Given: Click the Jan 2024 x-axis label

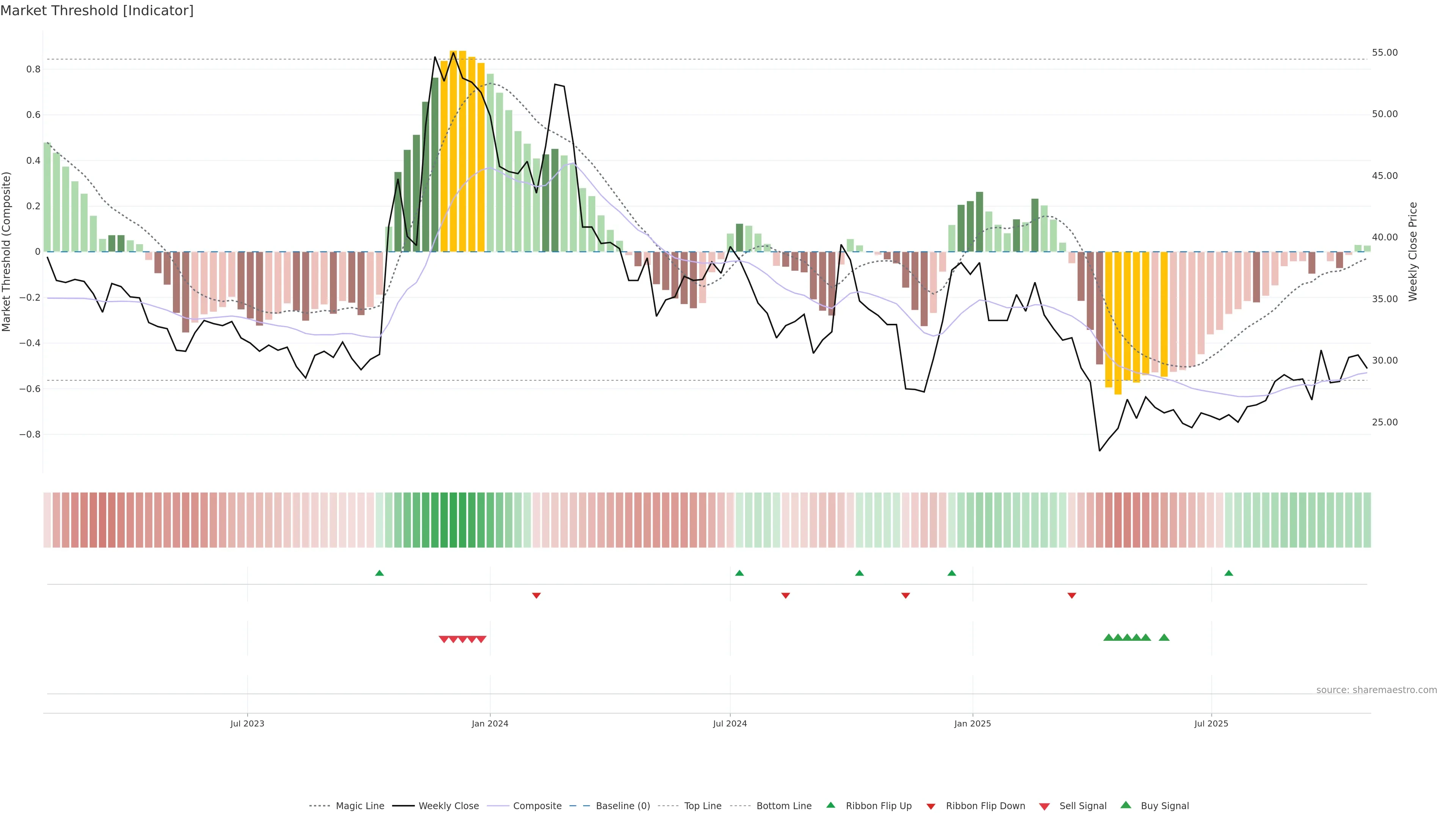Looking at the screenshot, I should coord(490,723).
